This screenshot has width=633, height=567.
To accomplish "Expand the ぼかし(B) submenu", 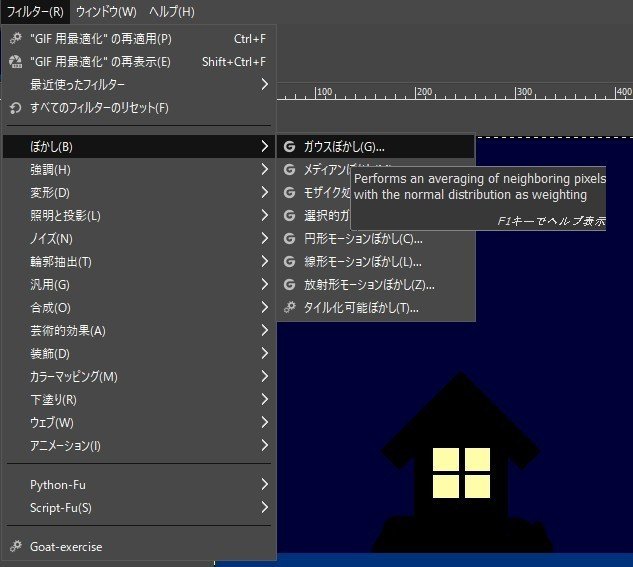I will [x=139, y=146].
